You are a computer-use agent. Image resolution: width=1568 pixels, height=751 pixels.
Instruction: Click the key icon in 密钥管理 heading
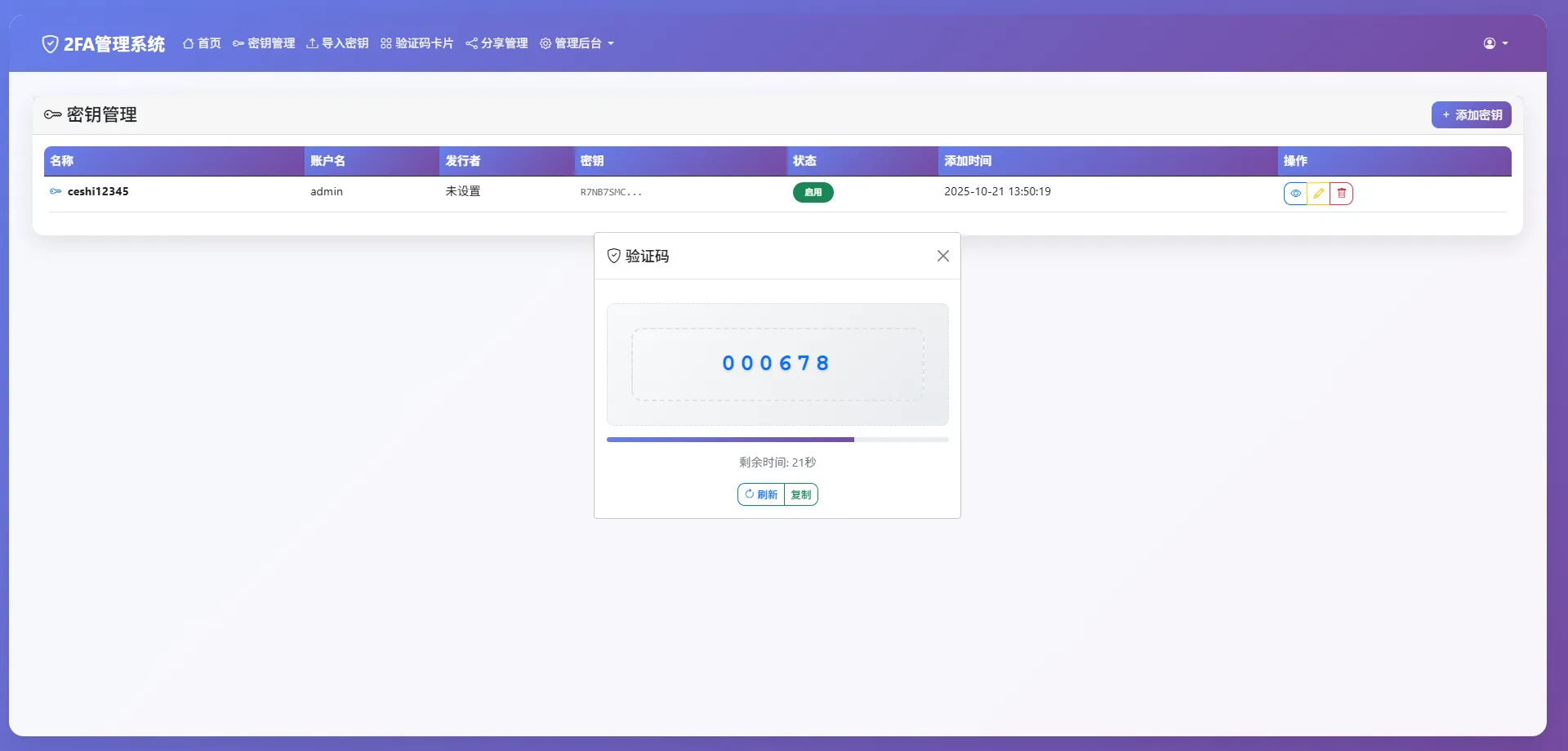pos(53,114)
